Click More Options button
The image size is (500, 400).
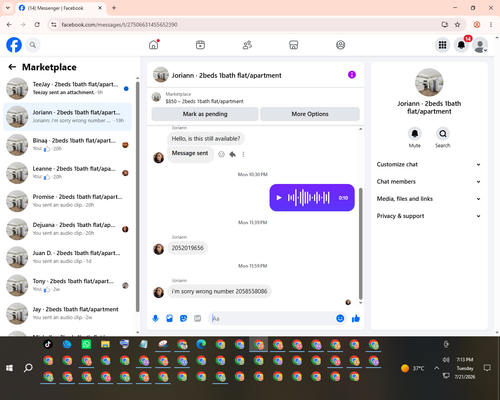pos(310,114)
